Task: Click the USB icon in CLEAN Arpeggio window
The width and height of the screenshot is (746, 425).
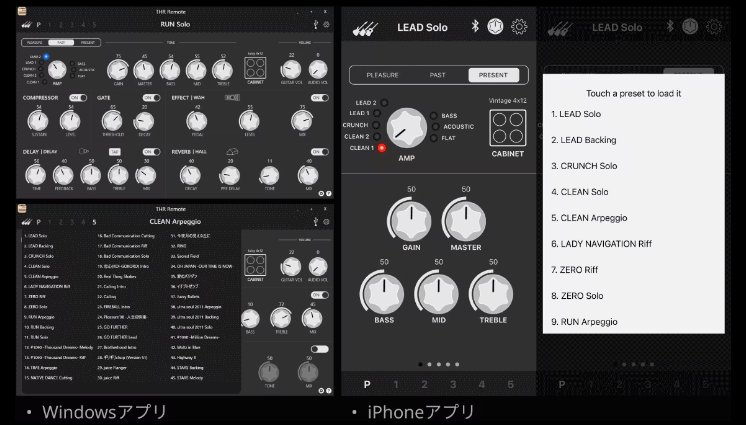Action: pyautogui.click(x=315, y=221)
